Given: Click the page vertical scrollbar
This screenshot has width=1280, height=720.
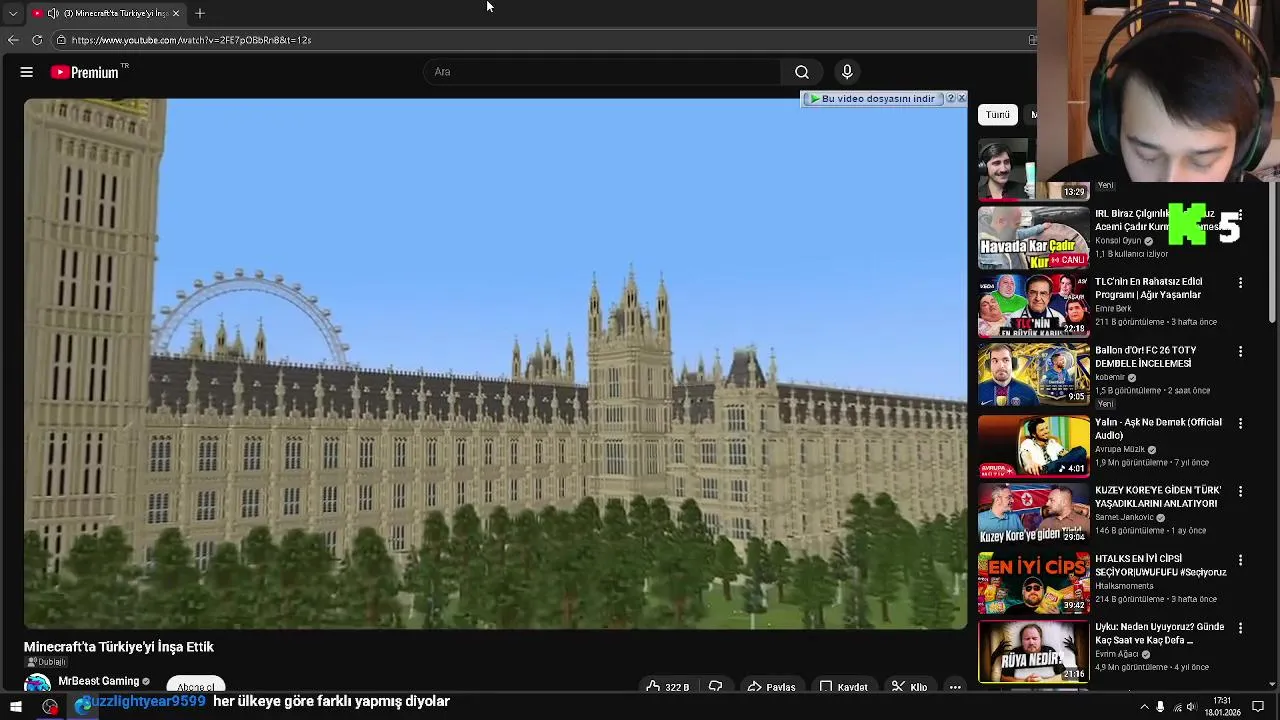Looking at the screenshot, I should click(x=1272, y=250).
